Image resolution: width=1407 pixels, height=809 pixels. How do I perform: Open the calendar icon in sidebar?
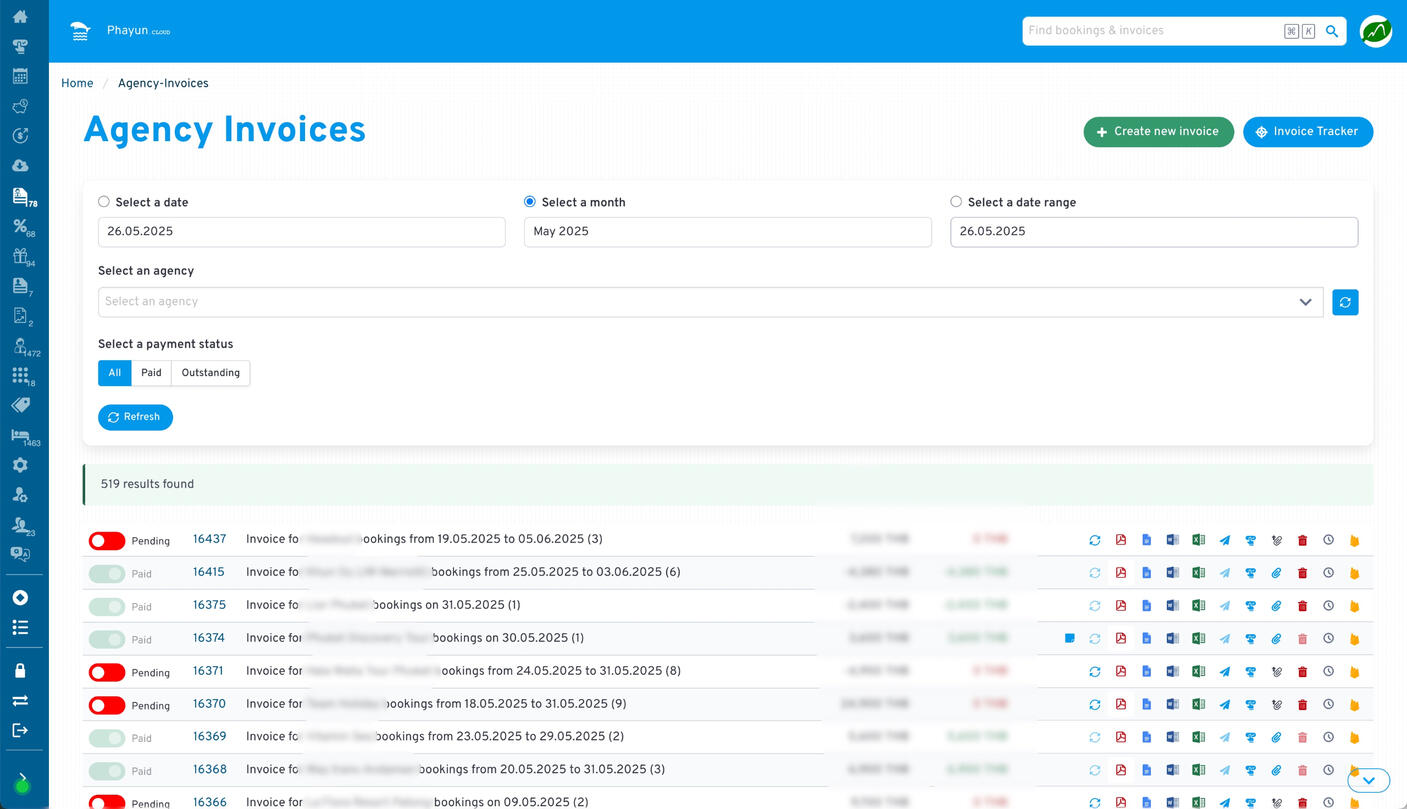click(x=21, y=75)
